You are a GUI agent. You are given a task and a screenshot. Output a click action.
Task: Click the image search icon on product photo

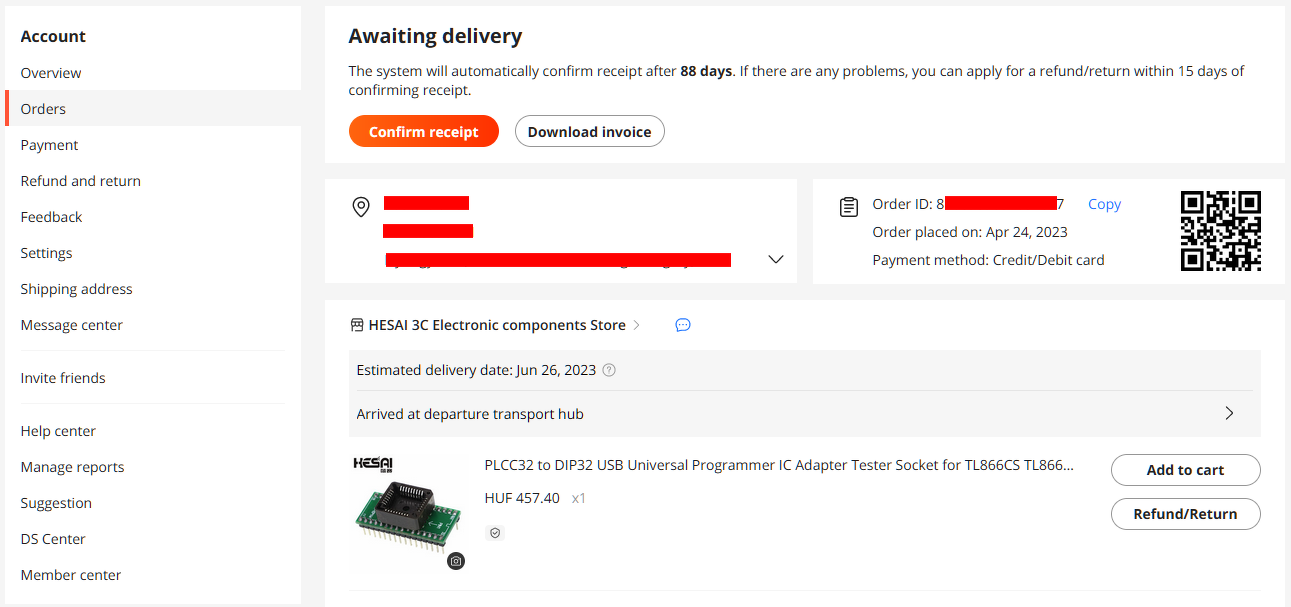456,561
